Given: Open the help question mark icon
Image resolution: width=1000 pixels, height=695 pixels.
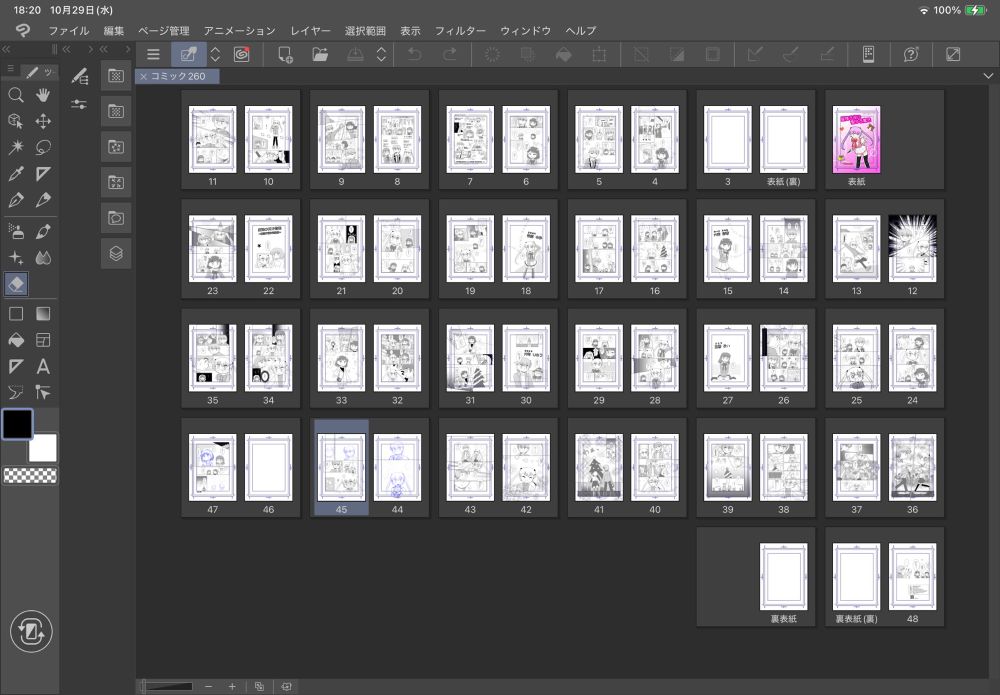Looking at the screenshot, I should (x=911, y=55).
